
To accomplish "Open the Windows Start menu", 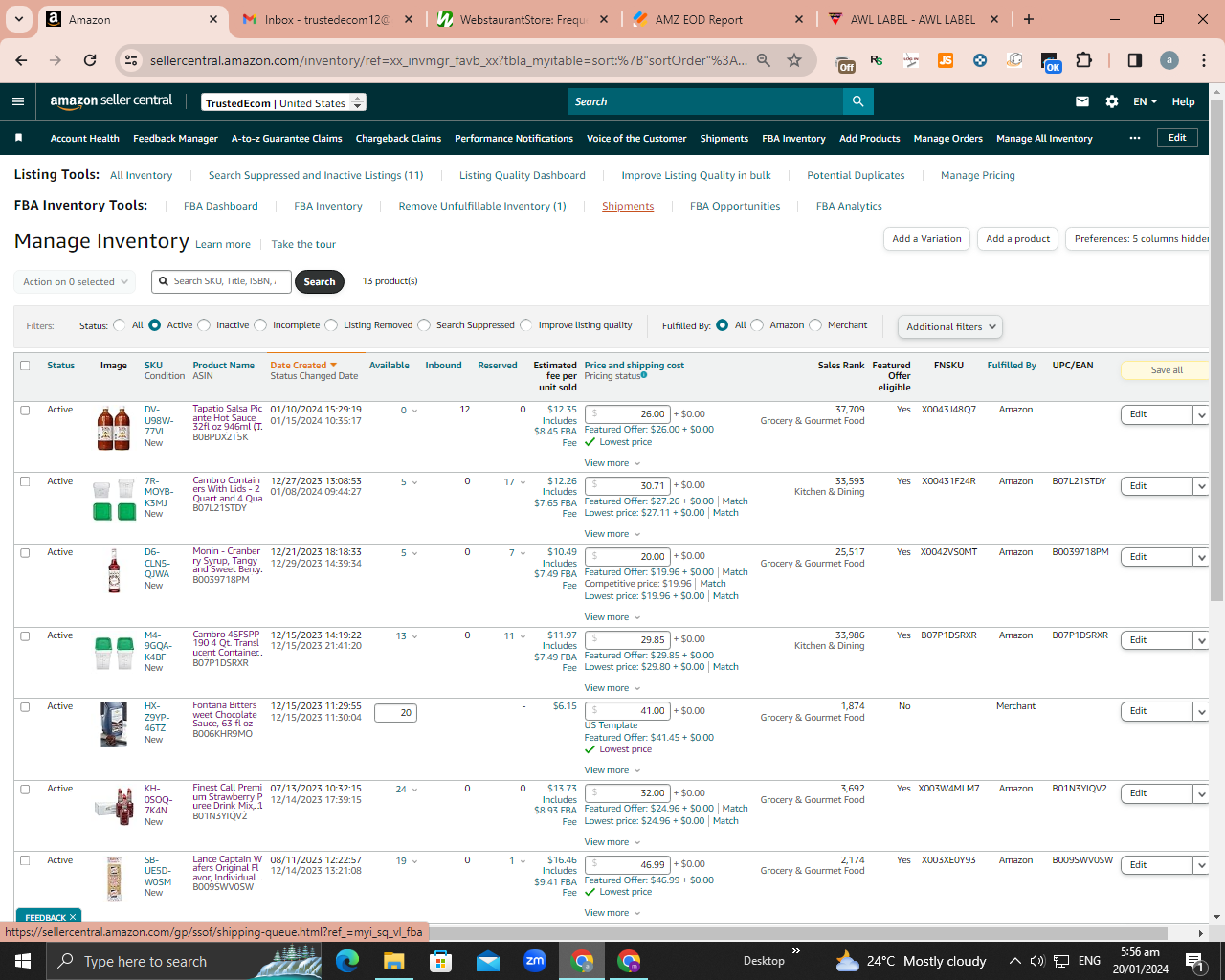I will pos(23,961).
